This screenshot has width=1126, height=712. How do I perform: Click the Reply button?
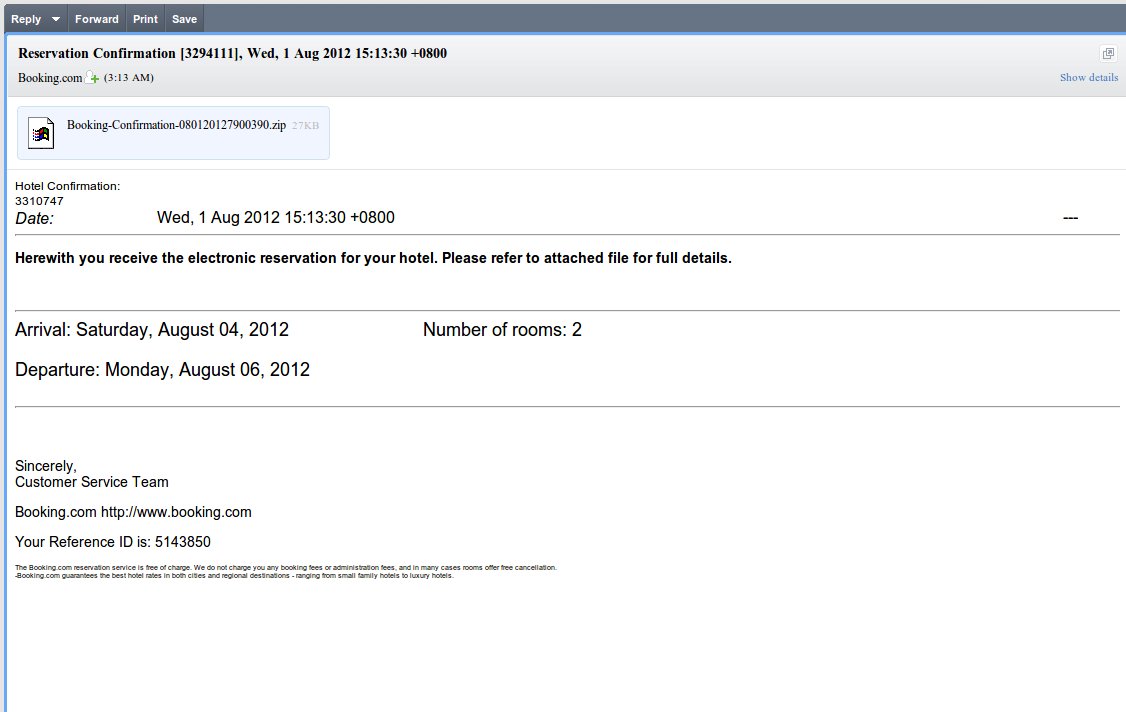(26, 19)
